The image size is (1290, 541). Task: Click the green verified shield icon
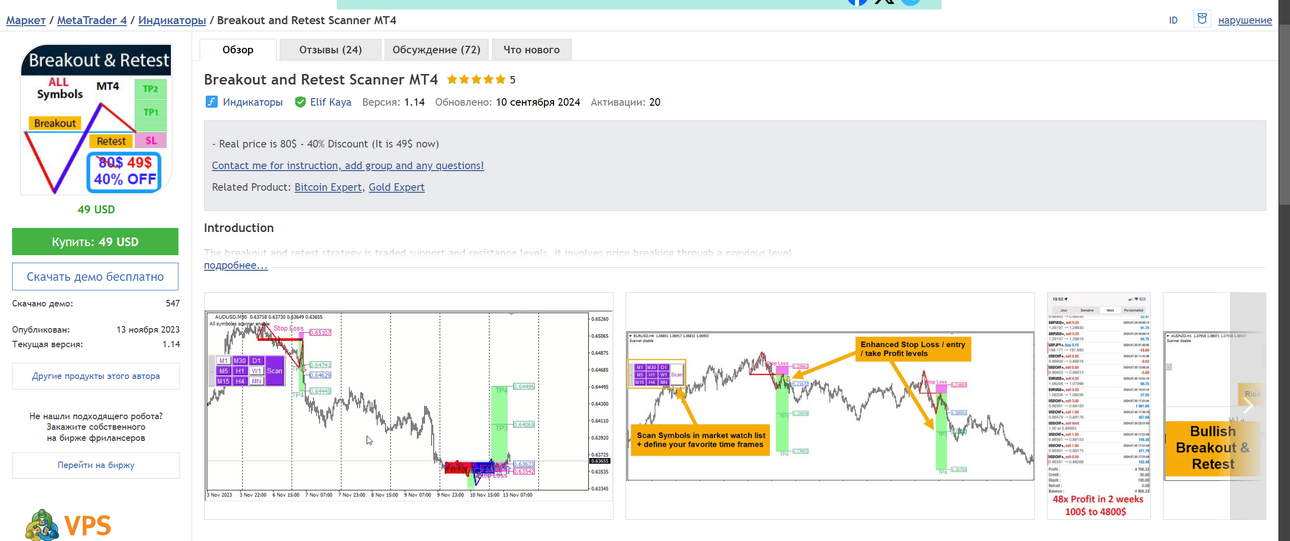[300, 102]
